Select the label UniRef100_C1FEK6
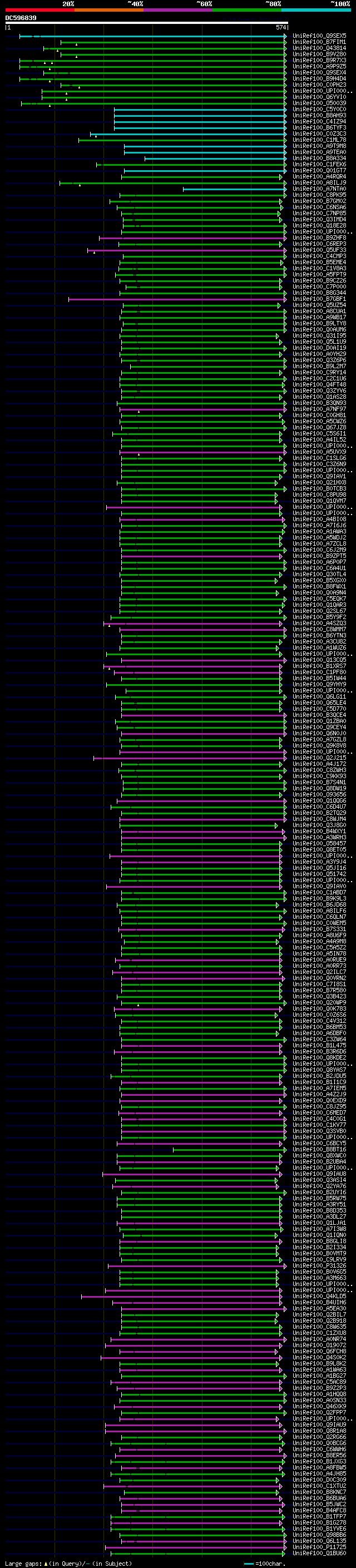Image resolution: width=356 pixels, height=1568 pixels. (x=319, y=164)
